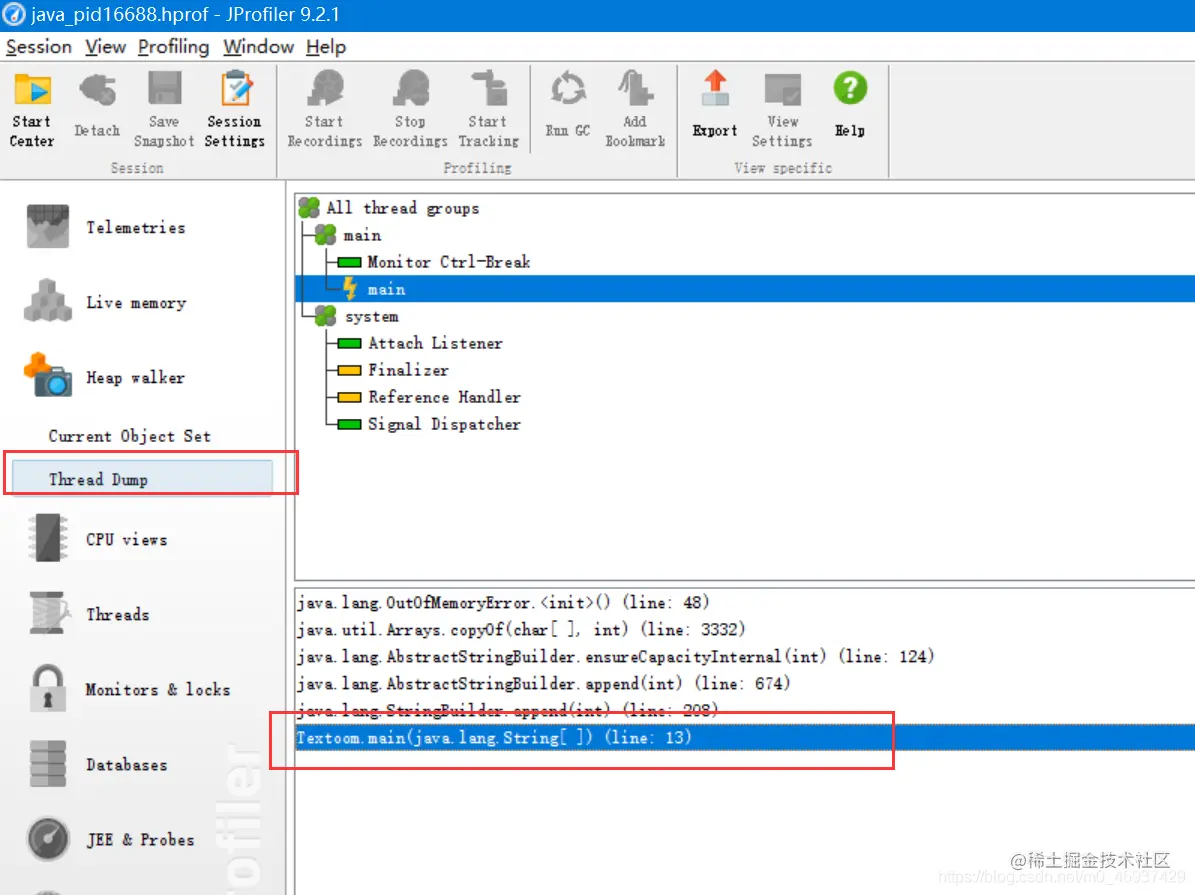Select the main thread group node
Image resolution: width=1195 pixels, height=895 pixels.
[348, 235]
